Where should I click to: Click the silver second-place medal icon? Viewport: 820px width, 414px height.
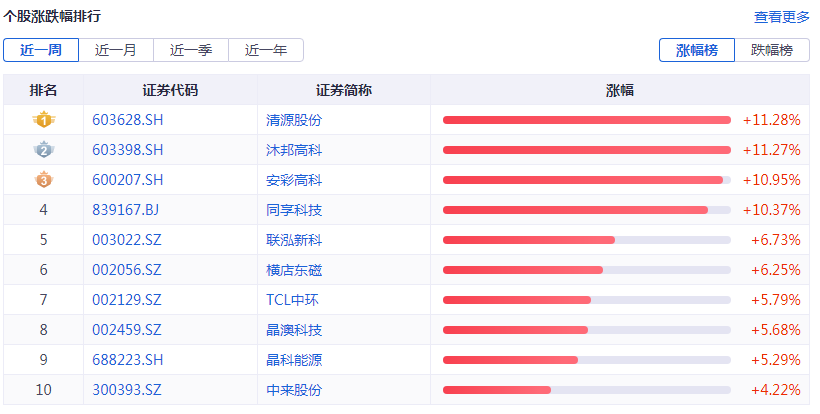coord(43,150)
